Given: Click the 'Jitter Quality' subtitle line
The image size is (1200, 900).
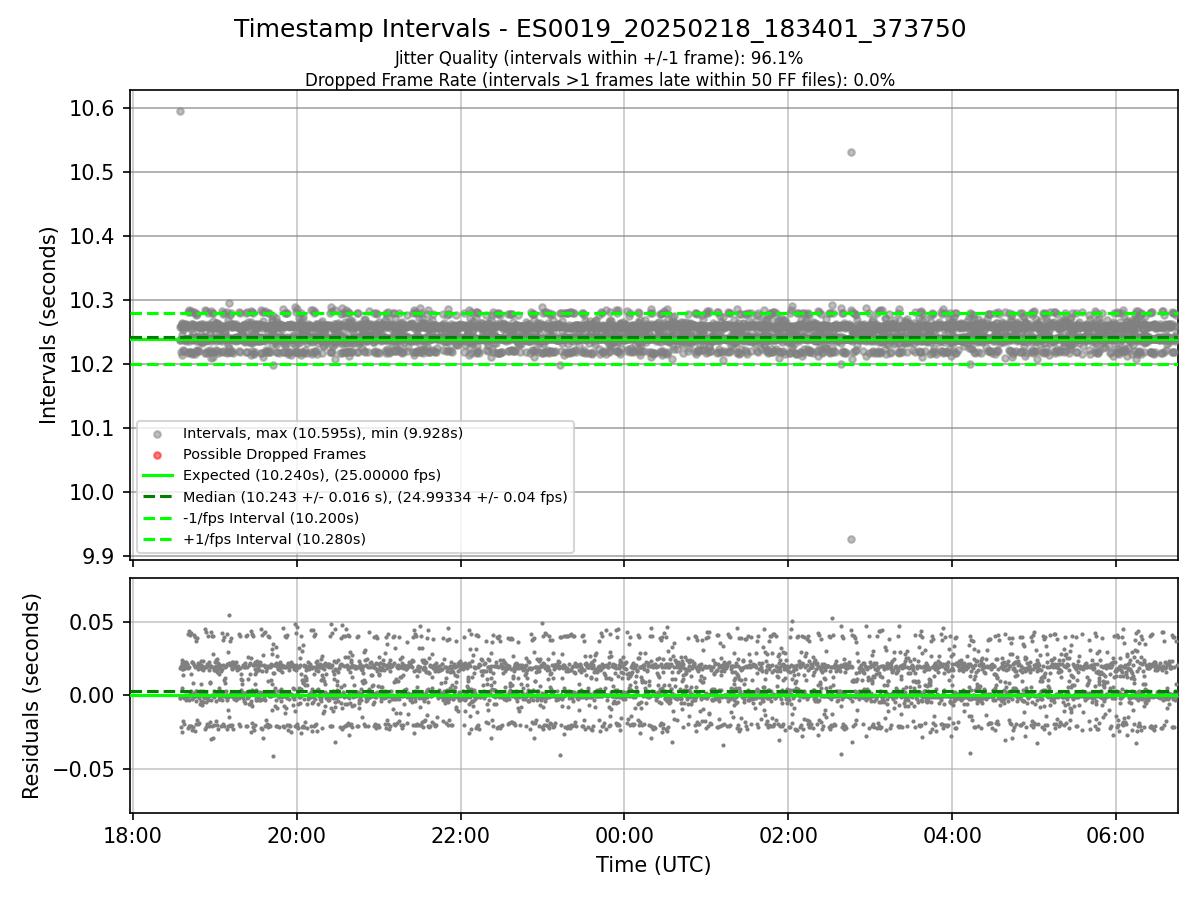Looking at the screenshot, I should (599, 58).
